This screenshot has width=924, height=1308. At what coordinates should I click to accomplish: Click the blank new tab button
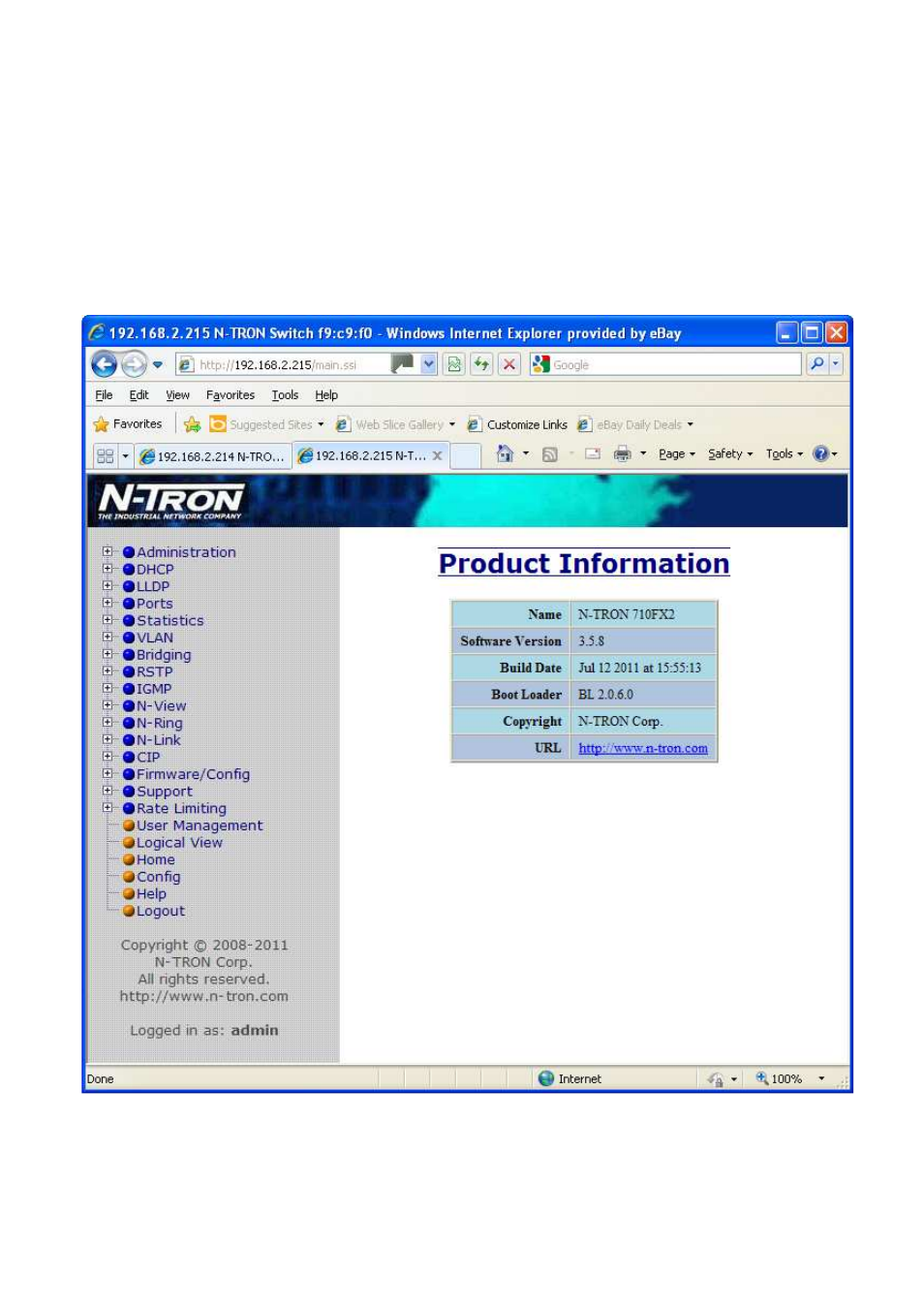tap(466, 455)
